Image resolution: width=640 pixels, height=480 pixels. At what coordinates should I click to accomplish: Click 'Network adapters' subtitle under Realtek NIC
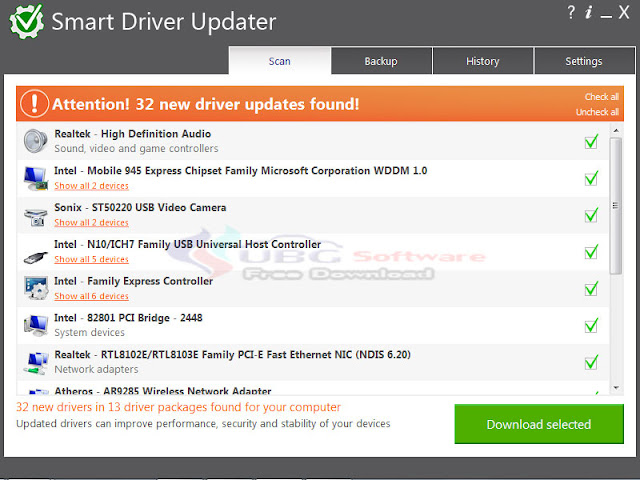pos(96,369)
